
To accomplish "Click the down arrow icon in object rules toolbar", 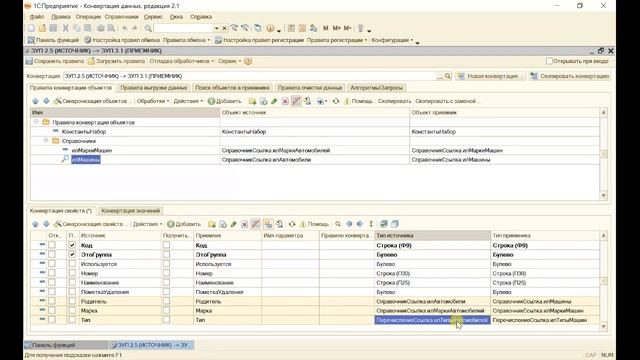I will coord(46,101).
